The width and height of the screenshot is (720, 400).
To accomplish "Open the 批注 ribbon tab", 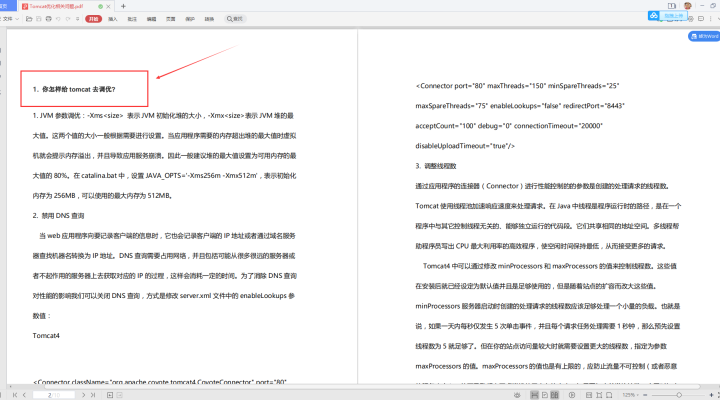I will [132, 19].
